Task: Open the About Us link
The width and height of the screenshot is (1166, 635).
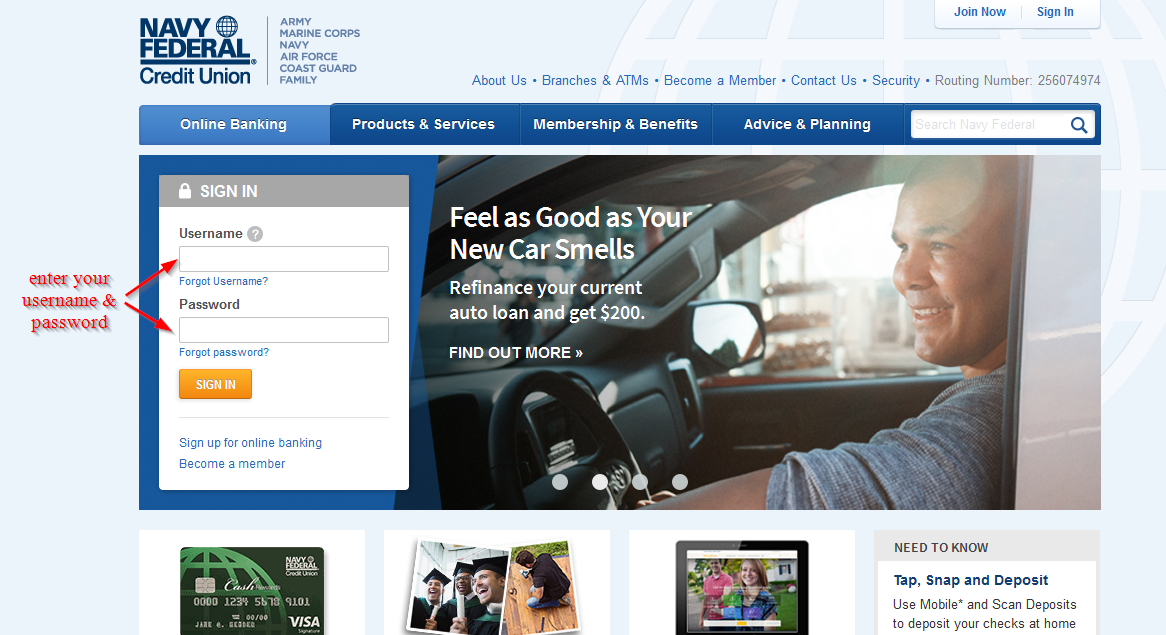Action: pos(499,80)
